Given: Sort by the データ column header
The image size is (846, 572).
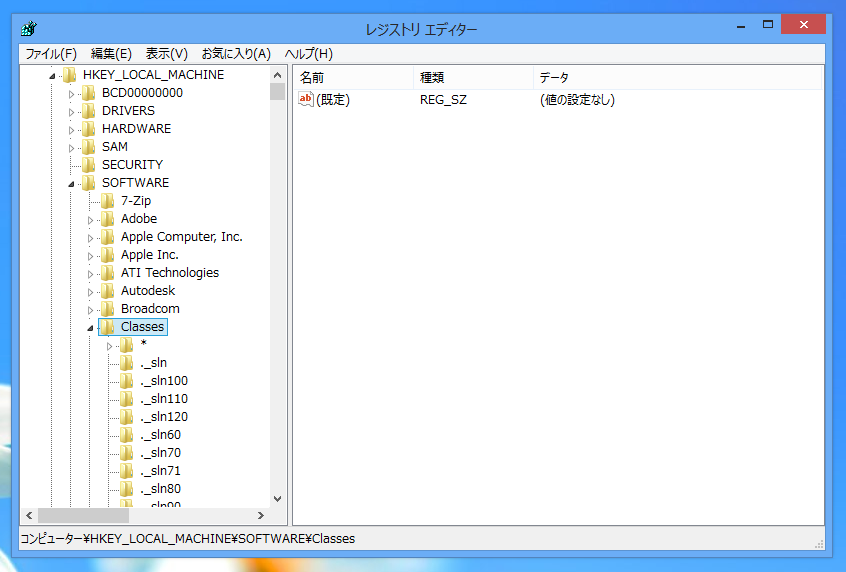Looking at the screenshot, I should 678,78.
